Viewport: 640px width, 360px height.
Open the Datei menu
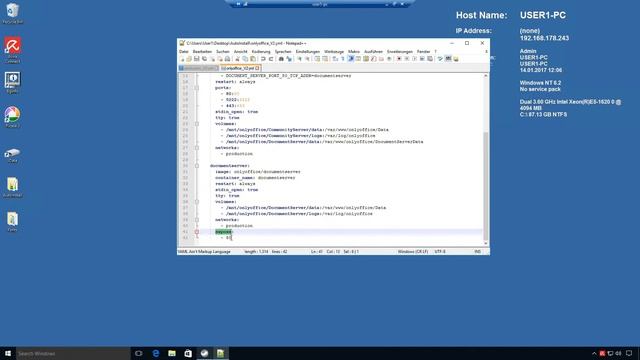184,51
